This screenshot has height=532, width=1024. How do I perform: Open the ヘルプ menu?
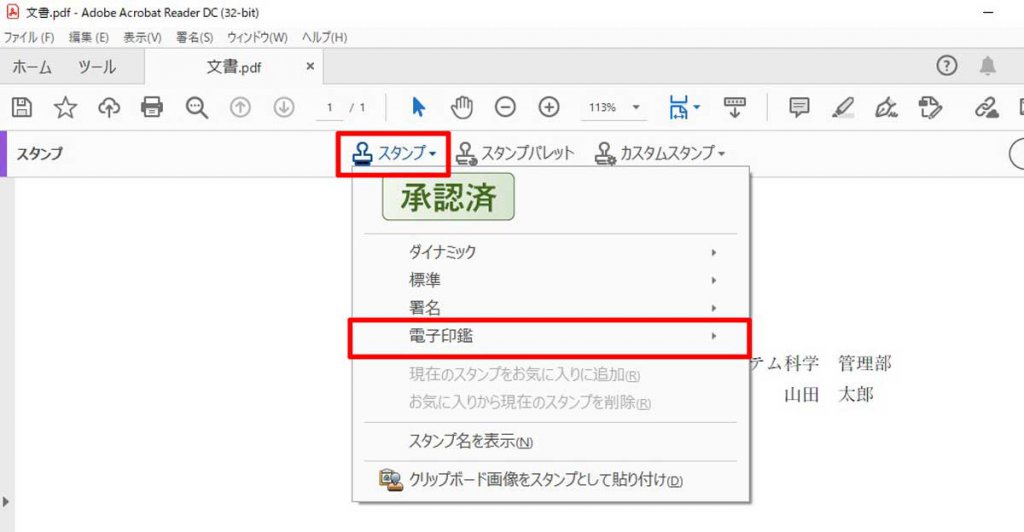point(325,37)
